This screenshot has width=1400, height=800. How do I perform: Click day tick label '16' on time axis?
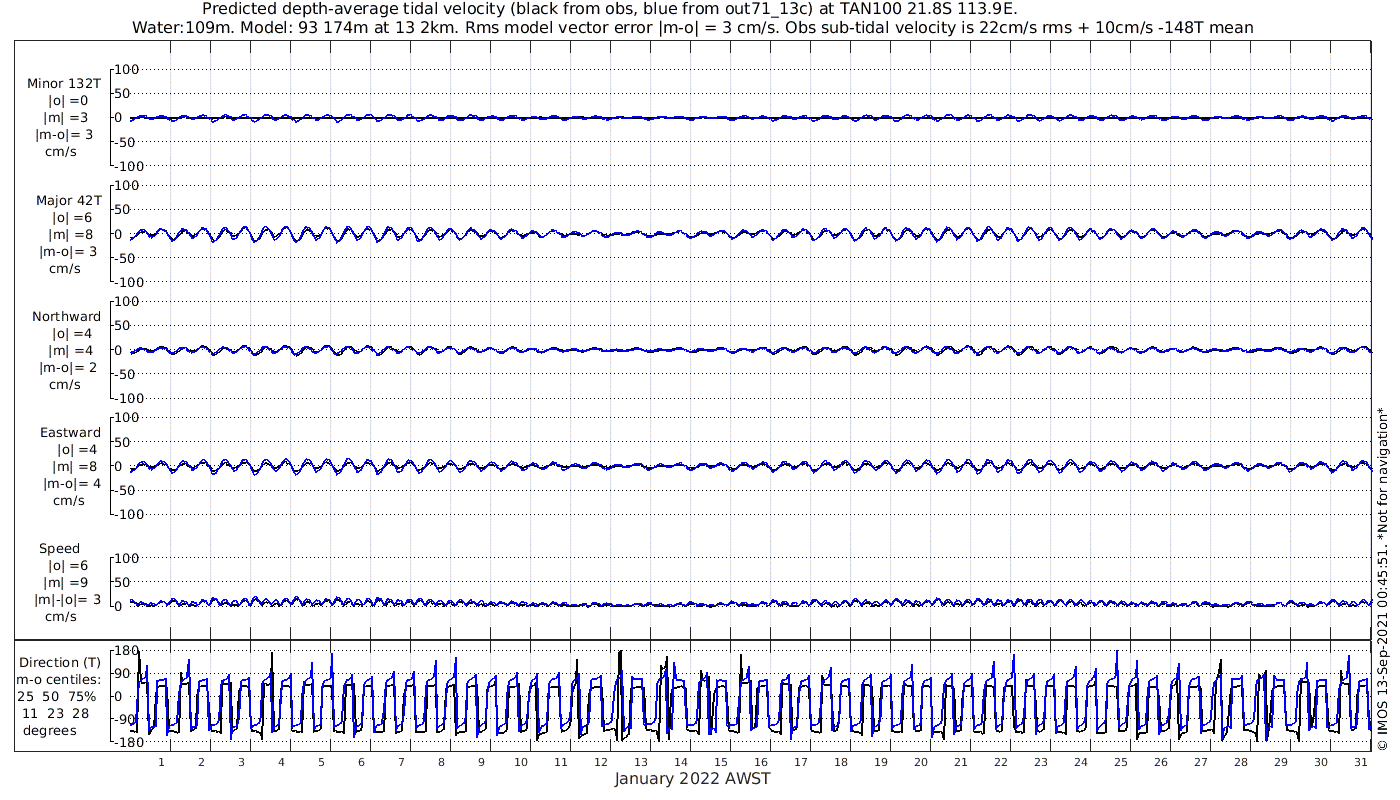click(761, 761)
